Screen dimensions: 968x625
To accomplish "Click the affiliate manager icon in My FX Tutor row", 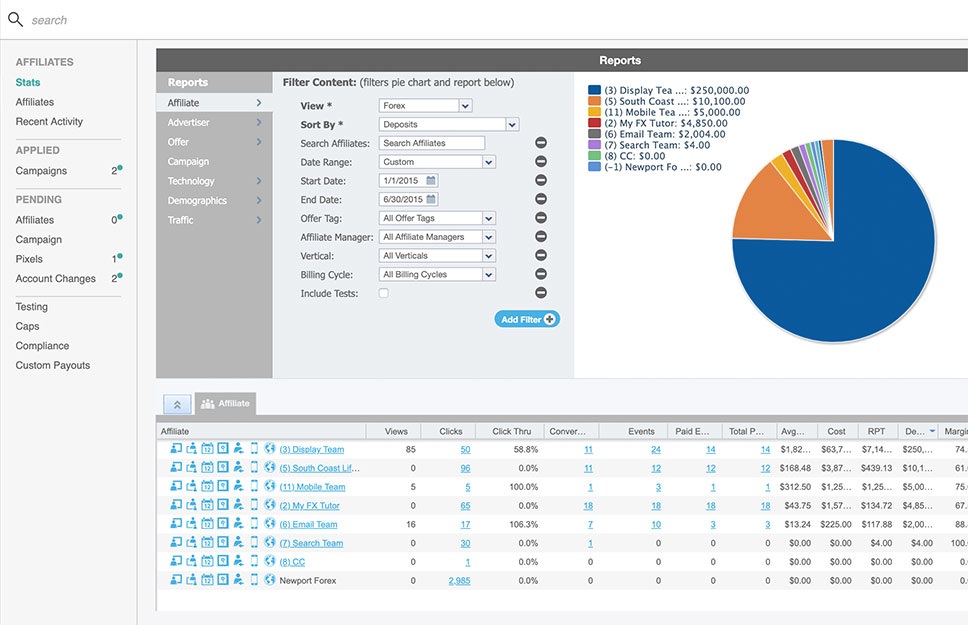I will 238,506.
